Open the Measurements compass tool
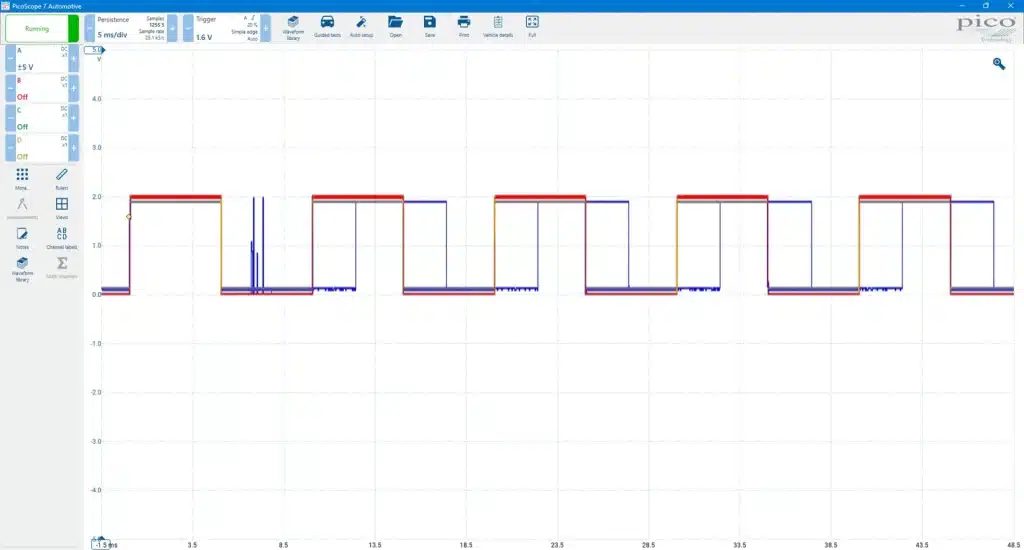Screen dimensions: 1024x550 pos(22,208)
